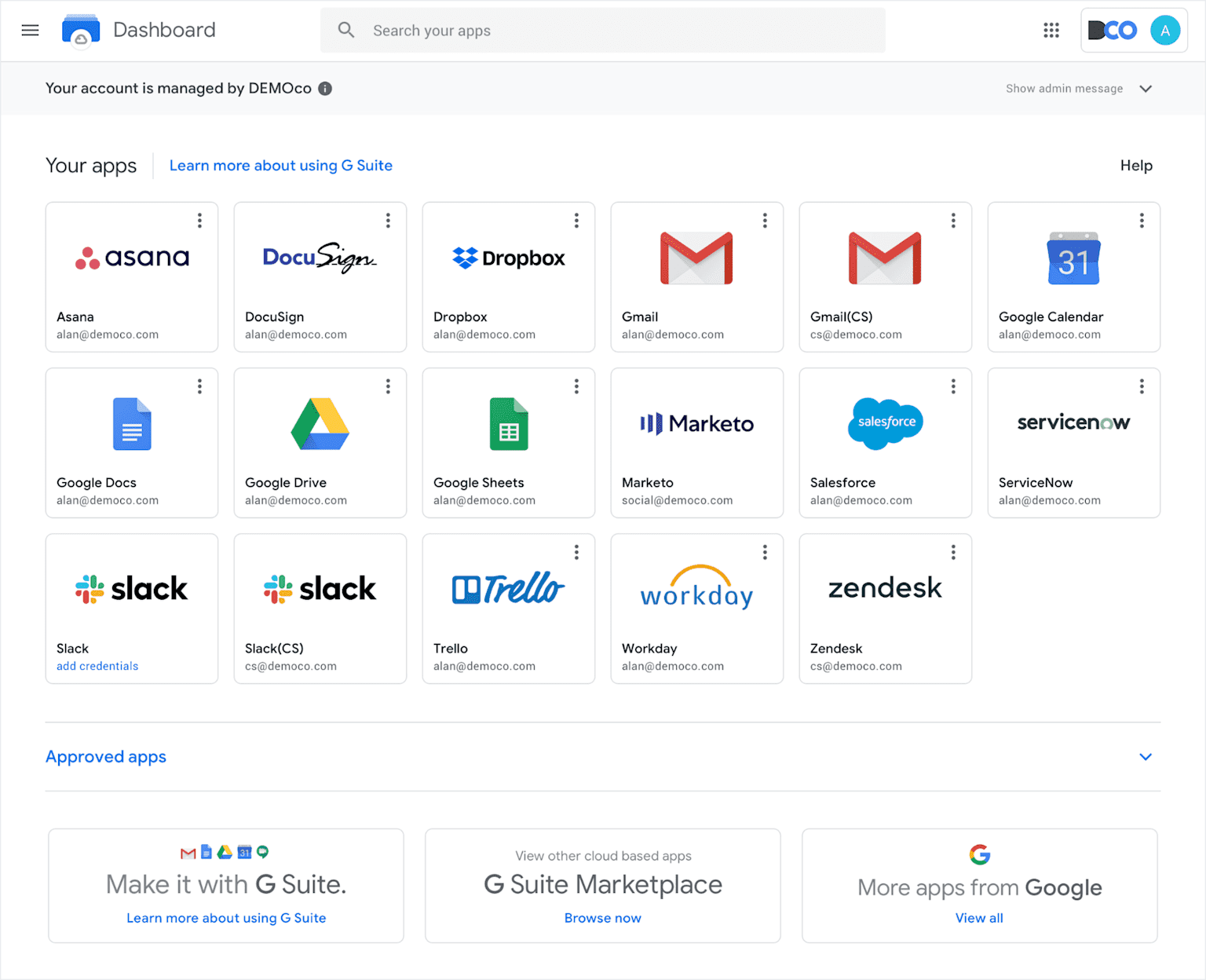Expand Show admin message dropdown
This screenshot has width=1206, height=980.
pyautogui.click(x=1146, y=89)
